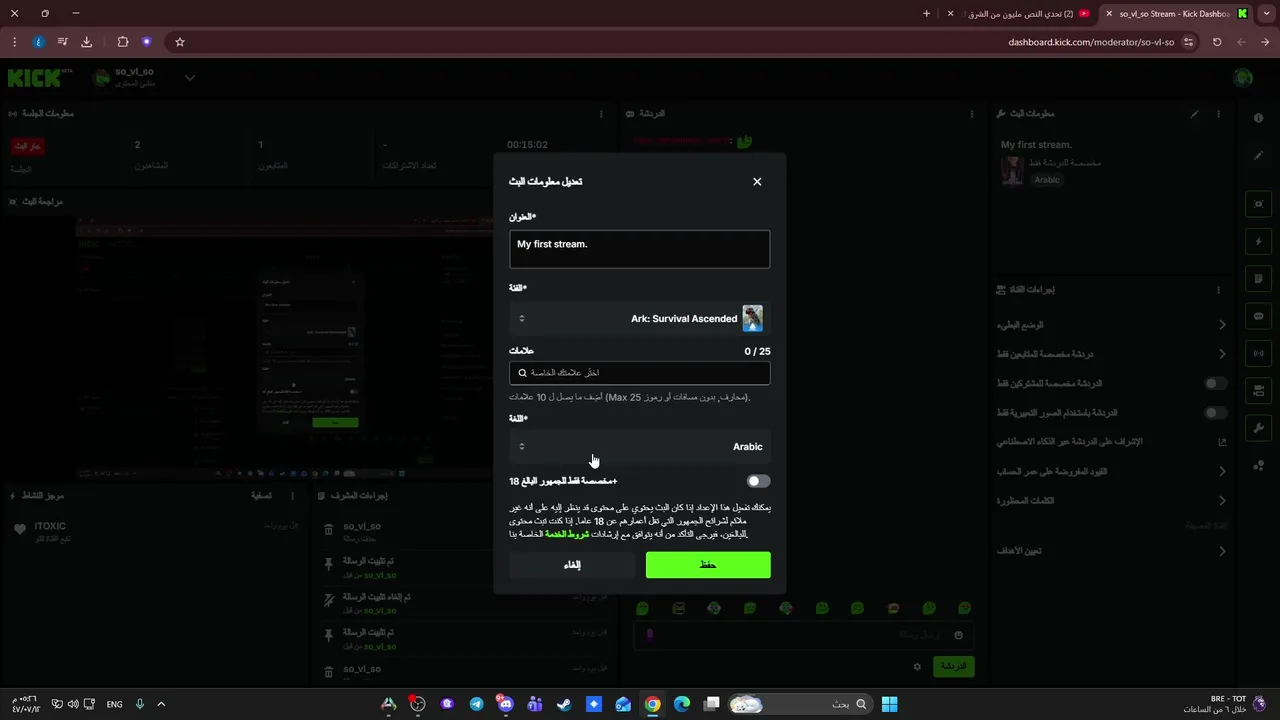Expand the banned words chevron

(1222, 500)
